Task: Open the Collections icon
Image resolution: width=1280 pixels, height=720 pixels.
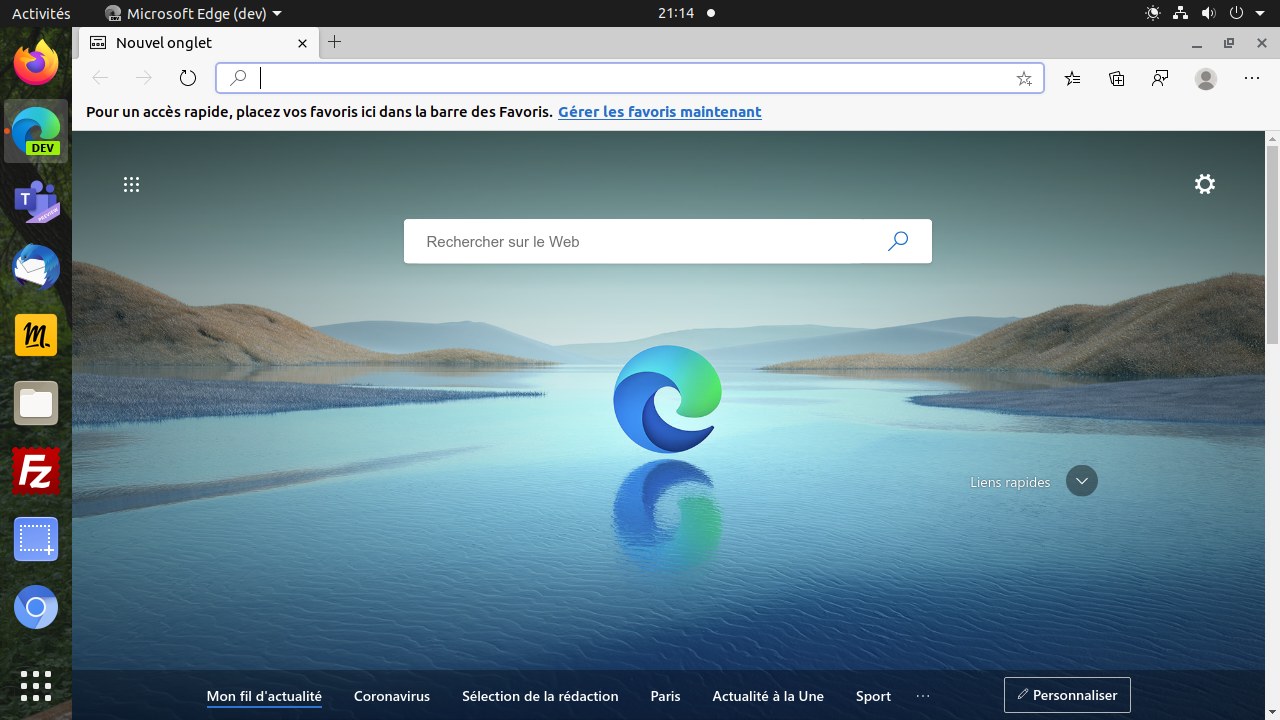Action: coord(1117,78)
